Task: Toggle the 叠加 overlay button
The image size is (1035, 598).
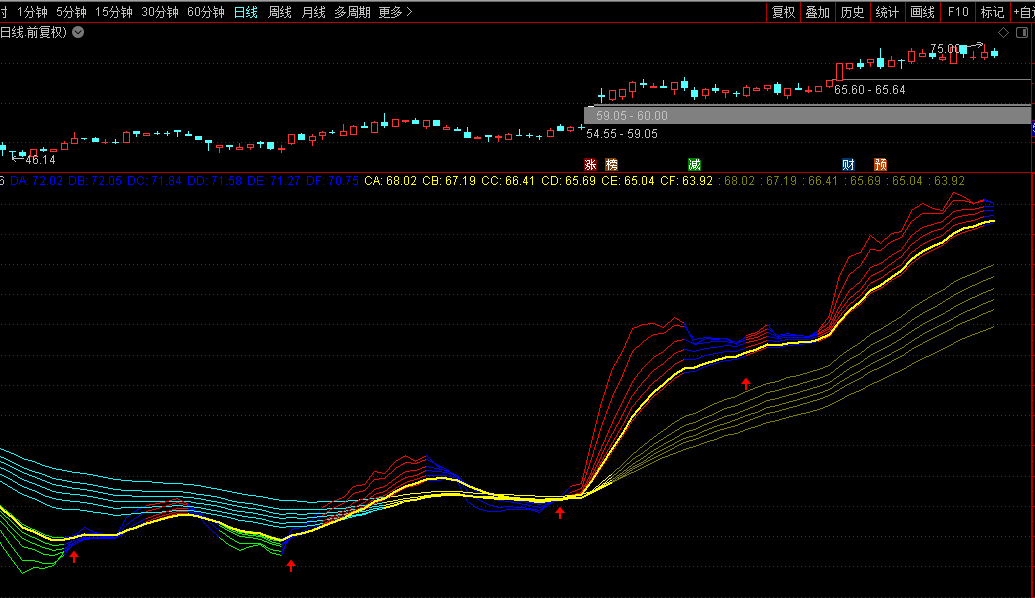Action: [817, 12]
